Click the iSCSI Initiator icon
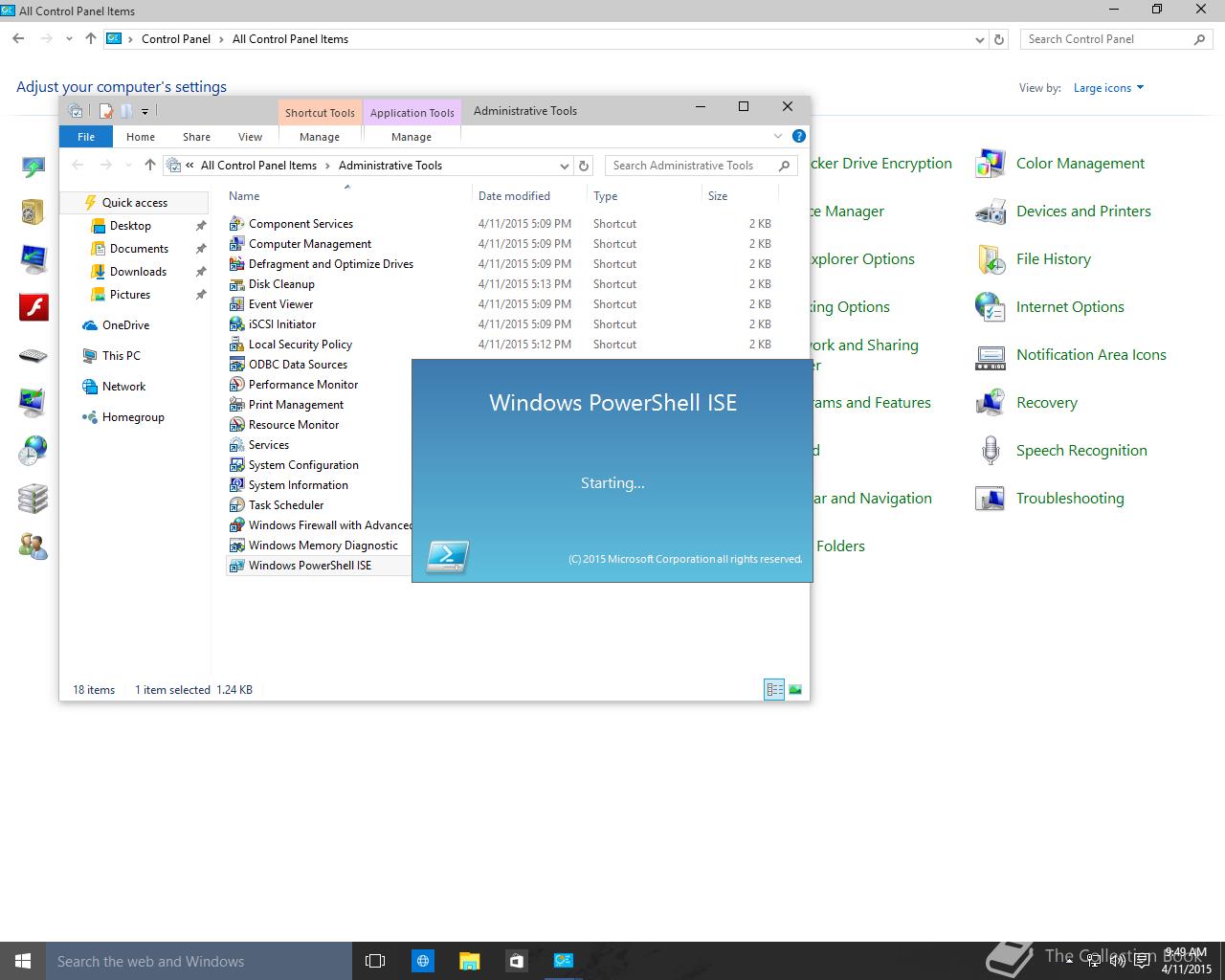This screenshot has width=1225, height=980. [236, 324]
